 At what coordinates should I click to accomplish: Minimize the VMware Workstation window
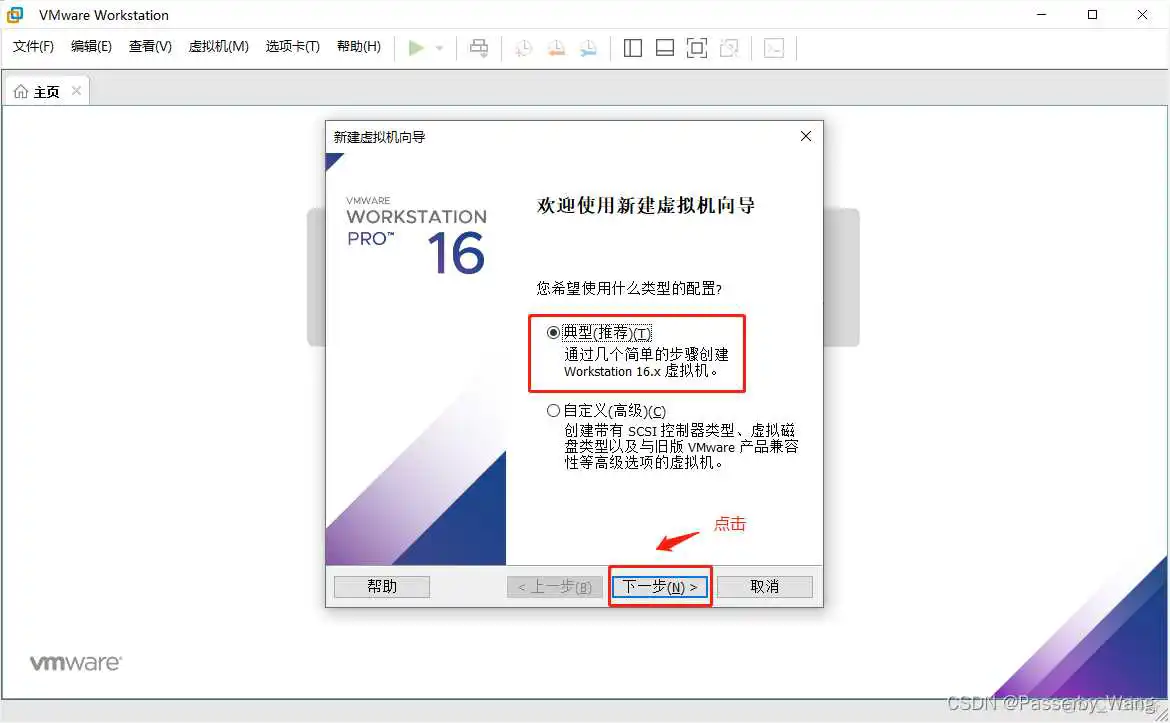(1042, 14)
